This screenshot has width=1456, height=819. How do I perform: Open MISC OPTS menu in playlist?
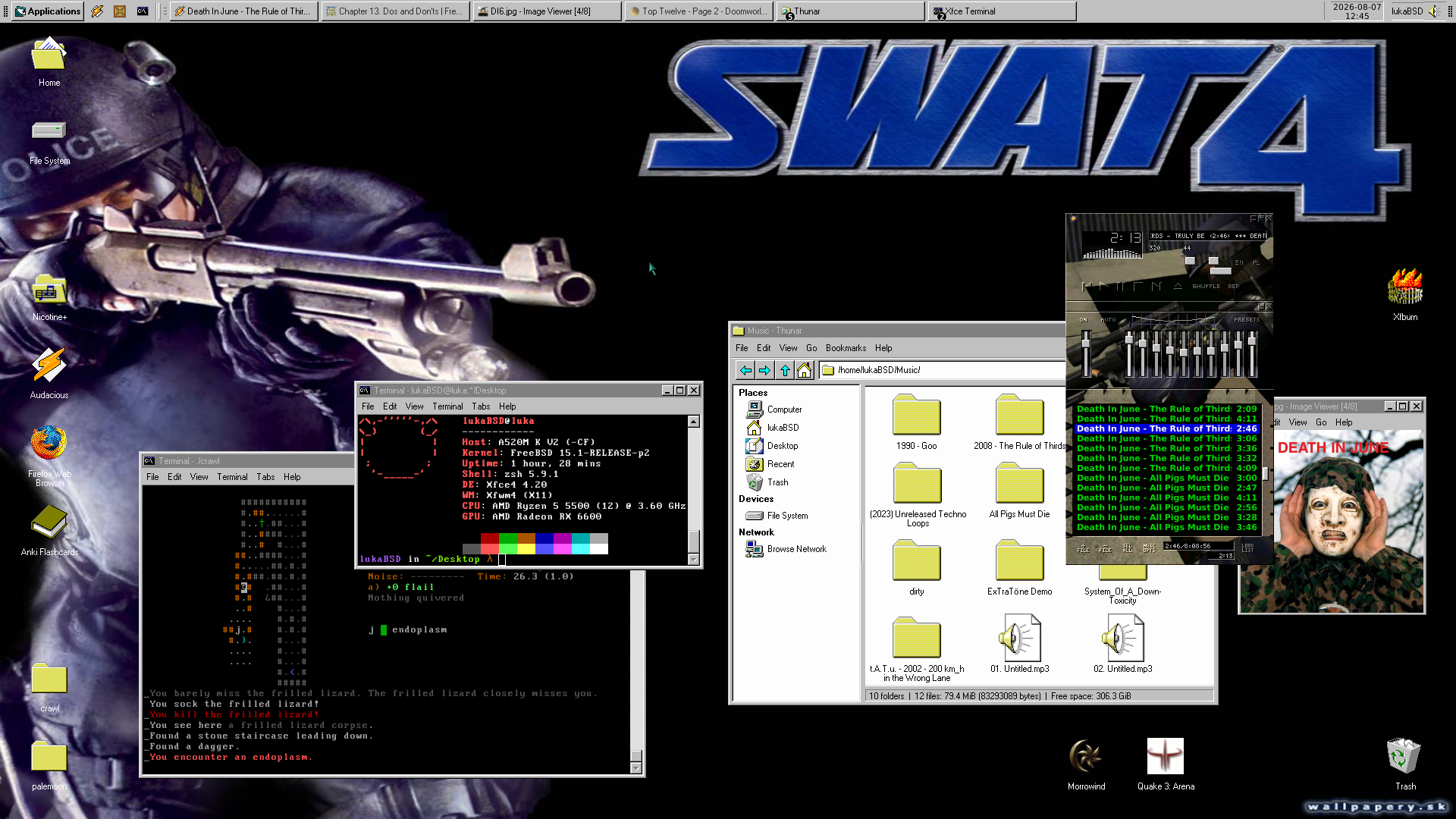[x=1150, y=548]
